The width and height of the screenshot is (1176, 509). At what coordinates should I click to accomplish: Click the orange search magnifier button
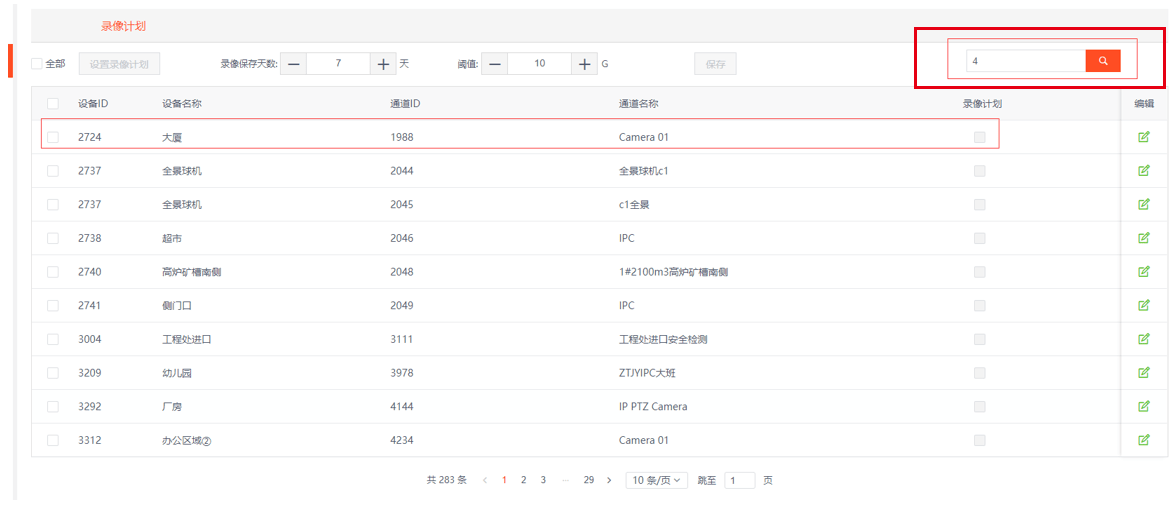1102,61
